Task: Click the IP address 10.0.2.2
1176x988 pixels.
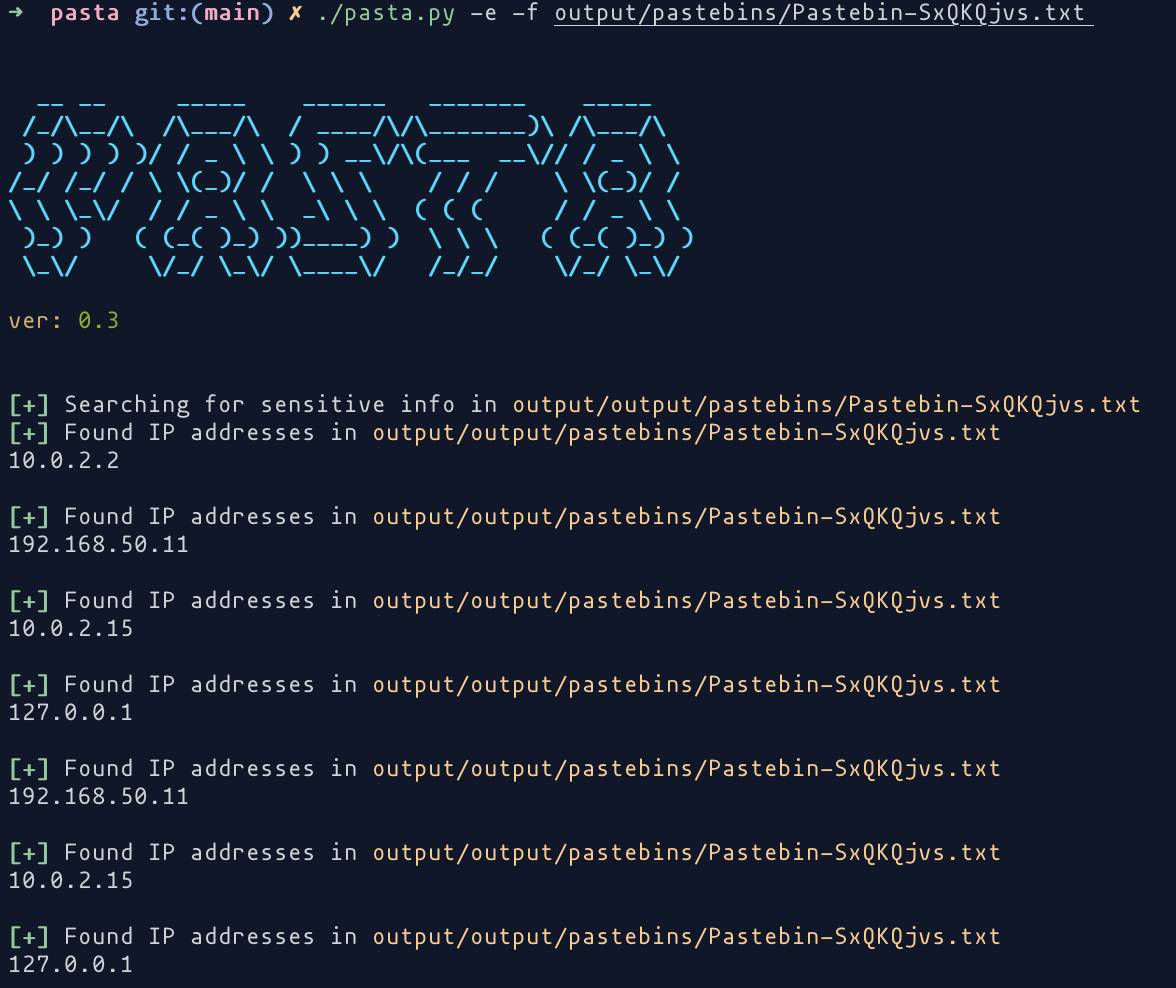Action: pyautogui.click(x=64, y=461)
